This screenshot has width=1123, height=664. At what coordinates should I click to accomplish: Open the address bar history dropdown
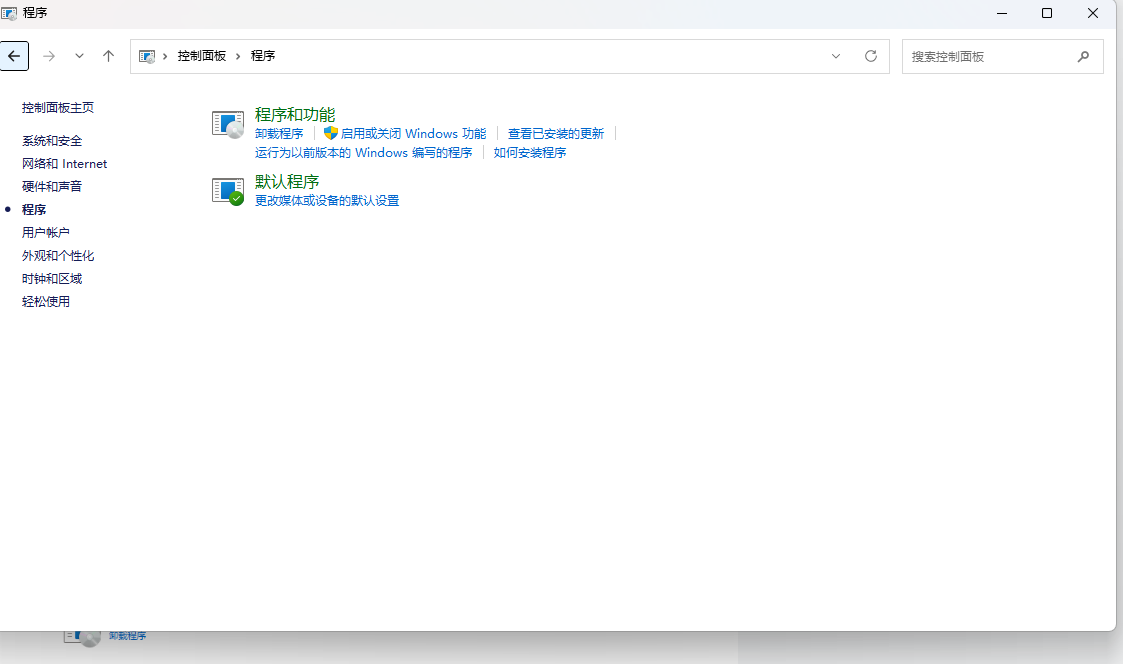(x=836, y=56)
